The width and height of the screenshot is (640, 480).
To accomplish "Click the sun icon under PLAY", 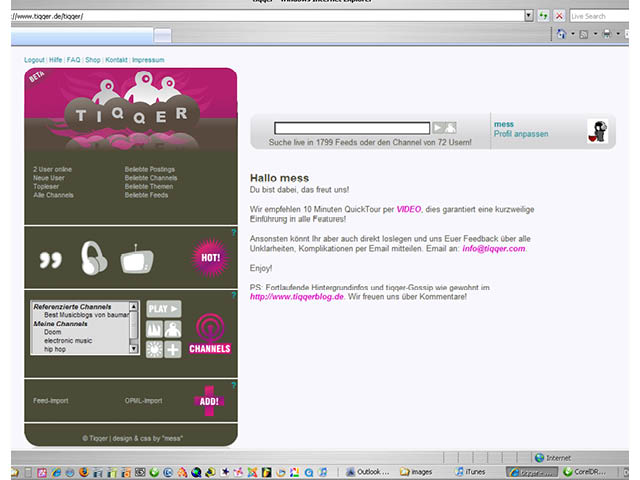I will pos(154,349).
